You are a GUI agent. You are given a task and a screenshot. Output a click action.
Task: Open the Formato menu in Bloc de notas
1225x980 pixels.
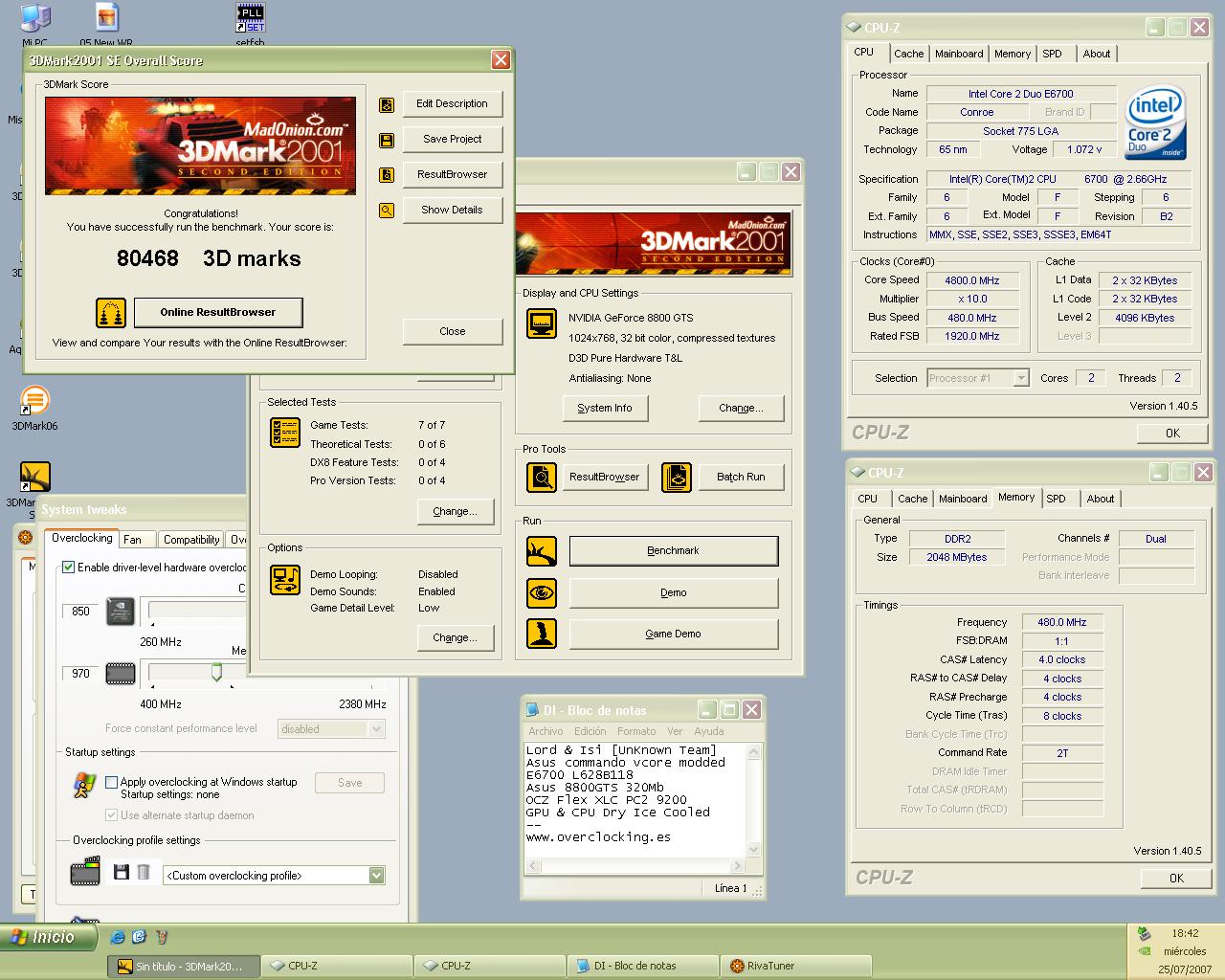click(x=636, y=731)
